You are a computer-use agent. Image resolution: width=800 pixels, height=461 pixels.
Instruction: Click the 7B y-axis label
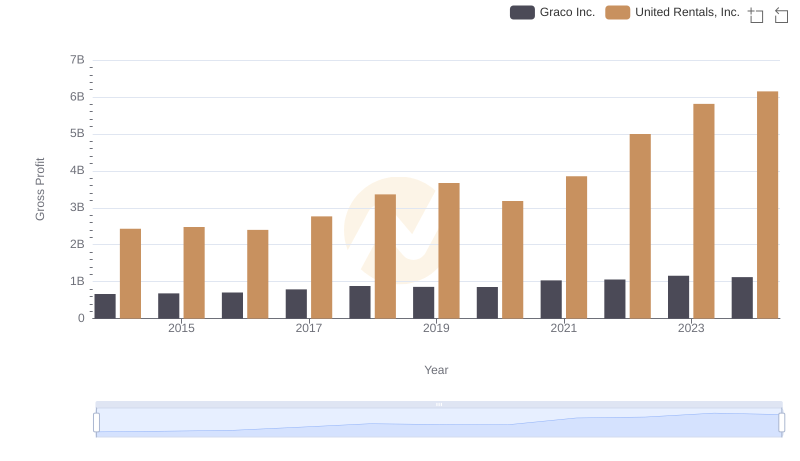tap(77, 60)
